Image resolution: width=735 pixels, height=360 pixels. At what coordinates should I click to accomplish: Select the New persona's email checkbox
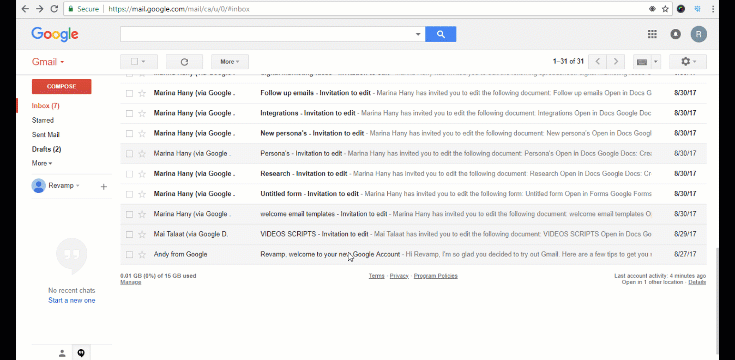[x=129, y=134]
